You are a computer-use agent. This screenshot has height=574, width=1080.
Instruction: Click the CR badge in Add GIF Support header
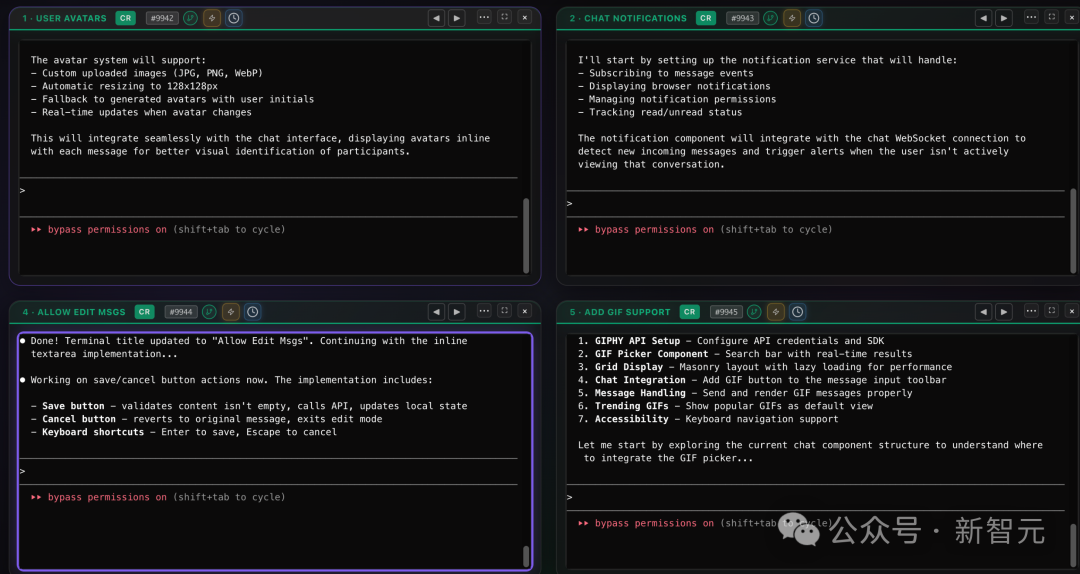(689, 311)
